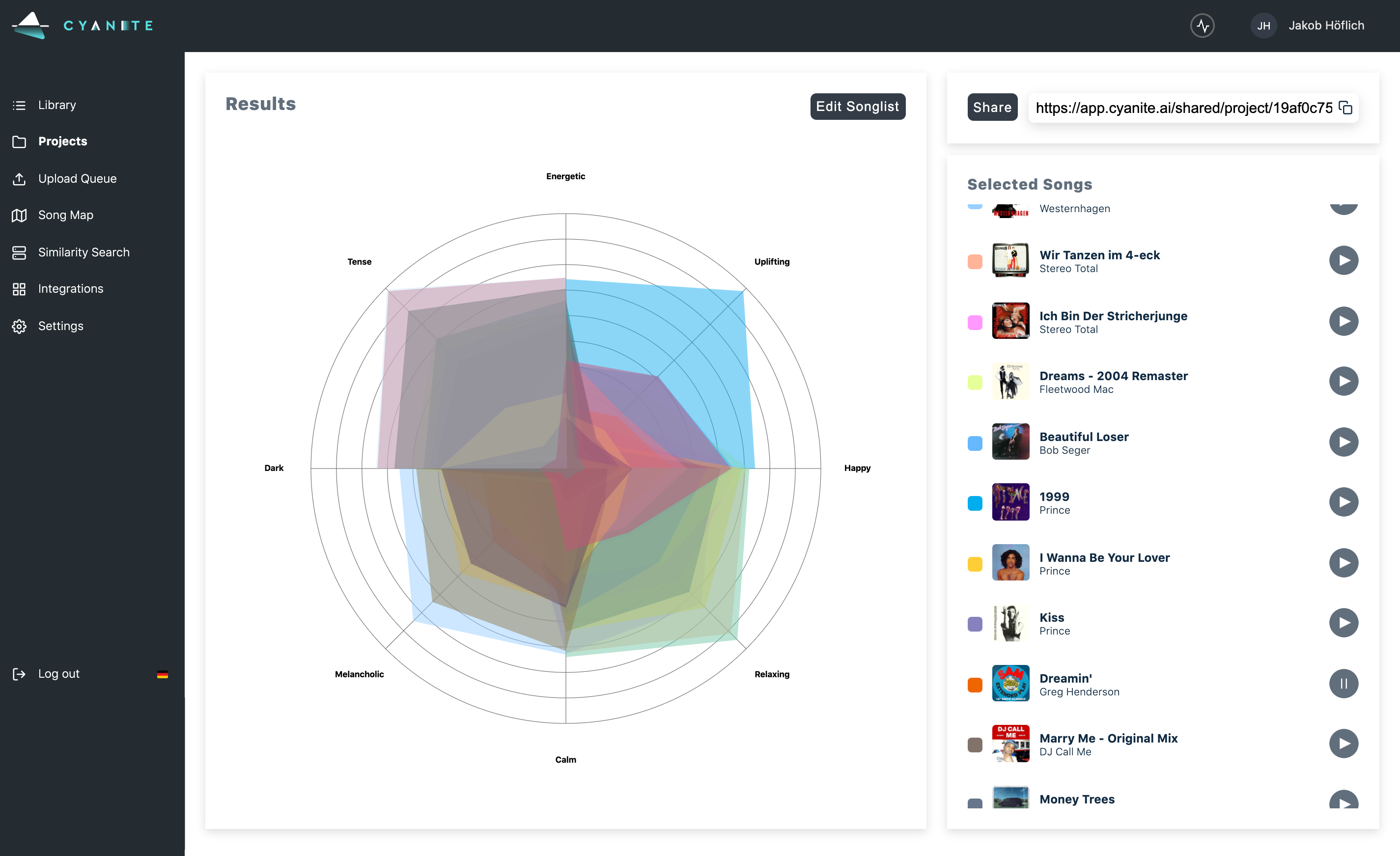This screenshot has height=856, width=1400.
Task: Click the Edit Songlist button
Action: [857, 106]
